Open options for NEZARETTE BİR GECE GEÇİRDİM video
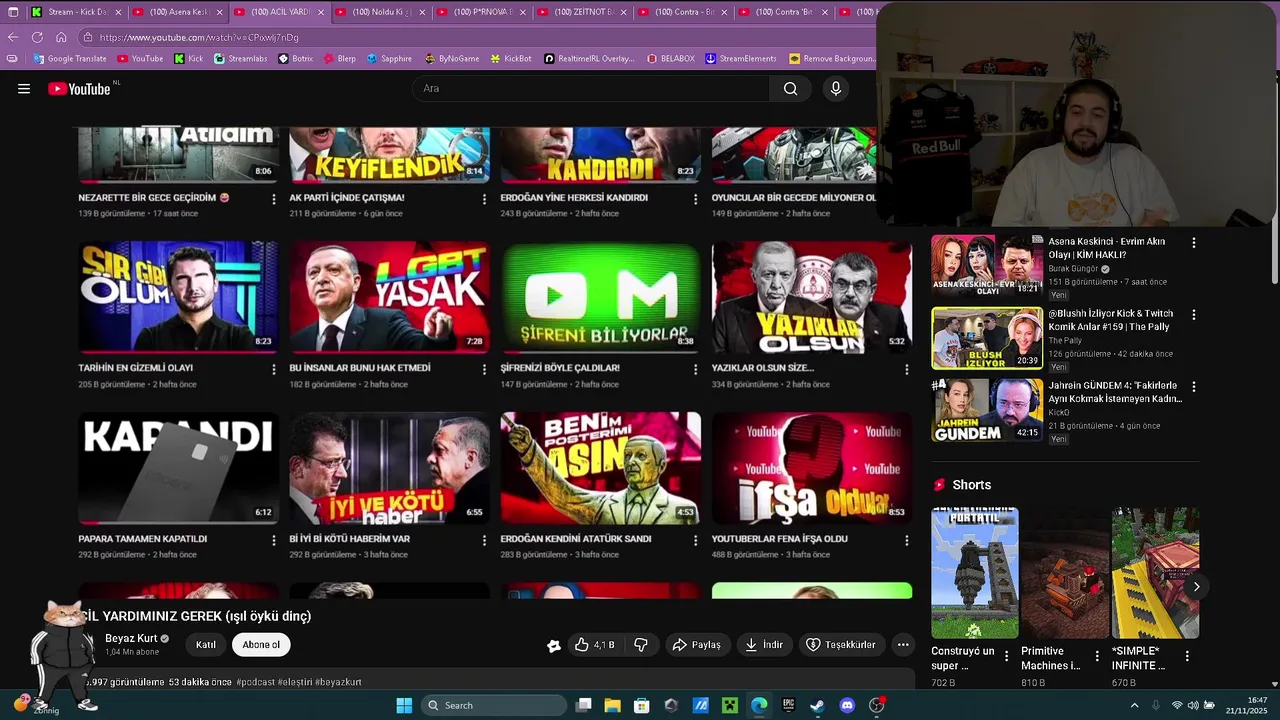 (273, 199)
